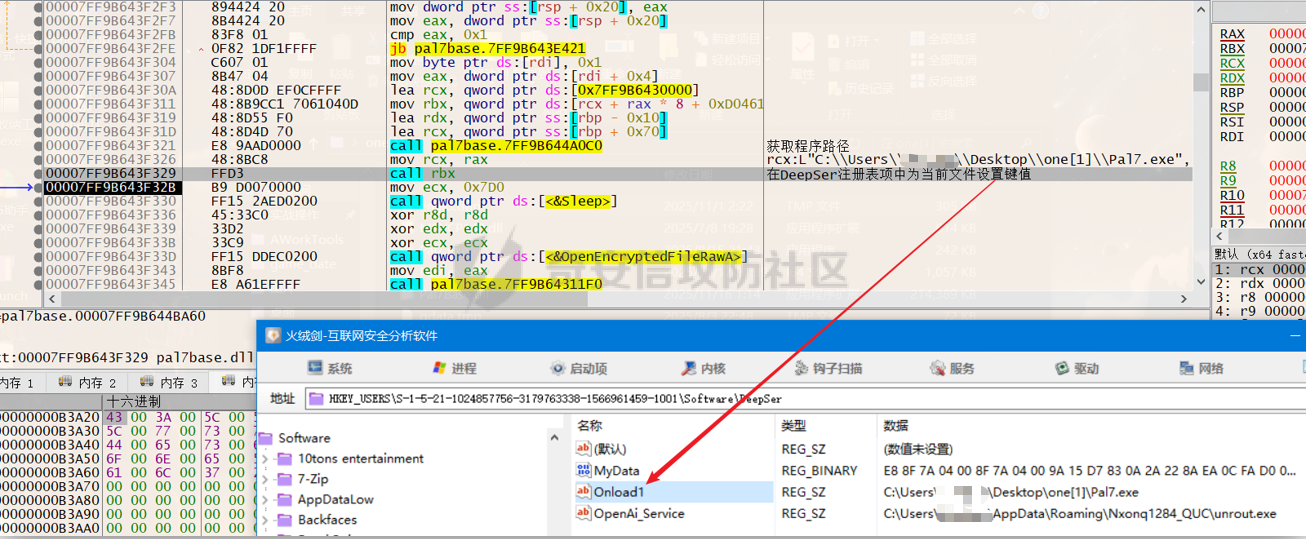This screenshot has height=539, width=1306.
Task: Click the disassembly horizontal scrollbar
Action: (x=618, y=299)
